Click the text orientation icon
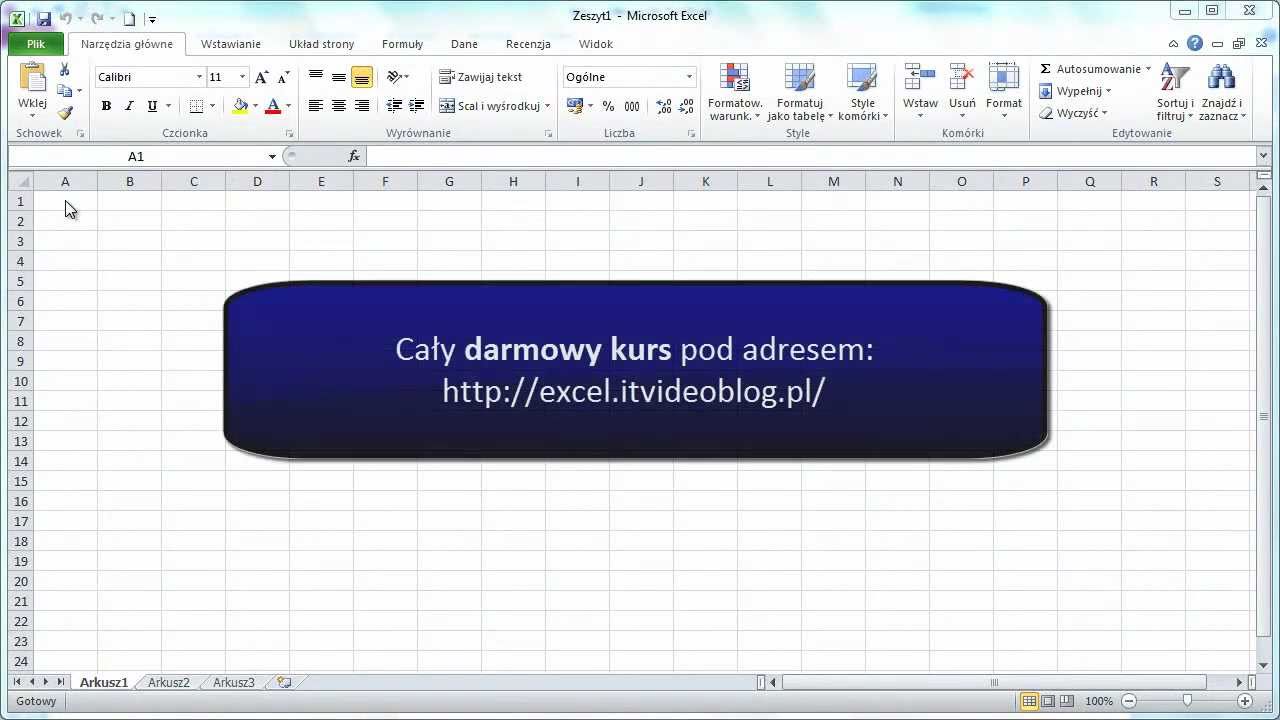1280x720 pixels. click(394, 77)
